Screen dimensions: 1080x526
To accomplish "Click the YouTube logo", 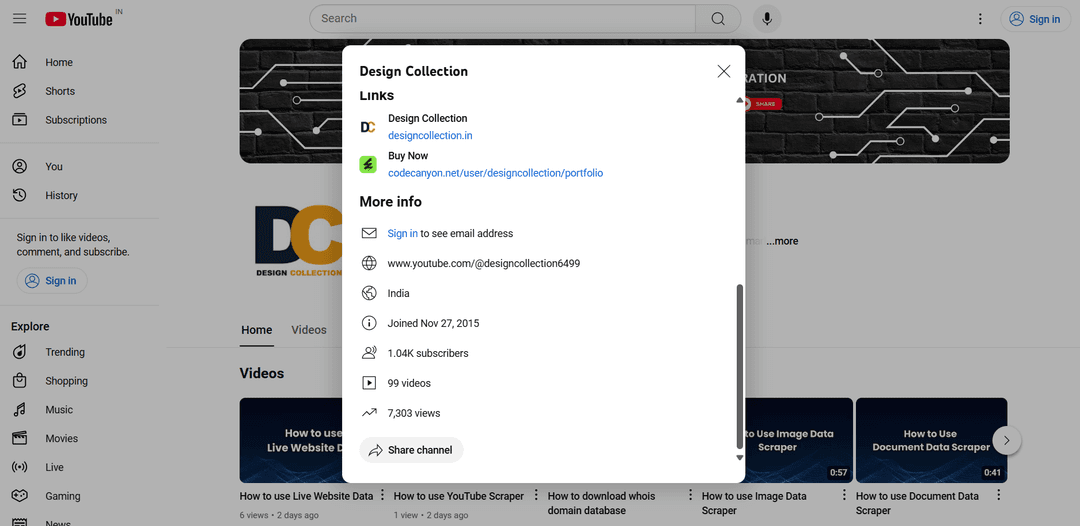I will point(79,19).
